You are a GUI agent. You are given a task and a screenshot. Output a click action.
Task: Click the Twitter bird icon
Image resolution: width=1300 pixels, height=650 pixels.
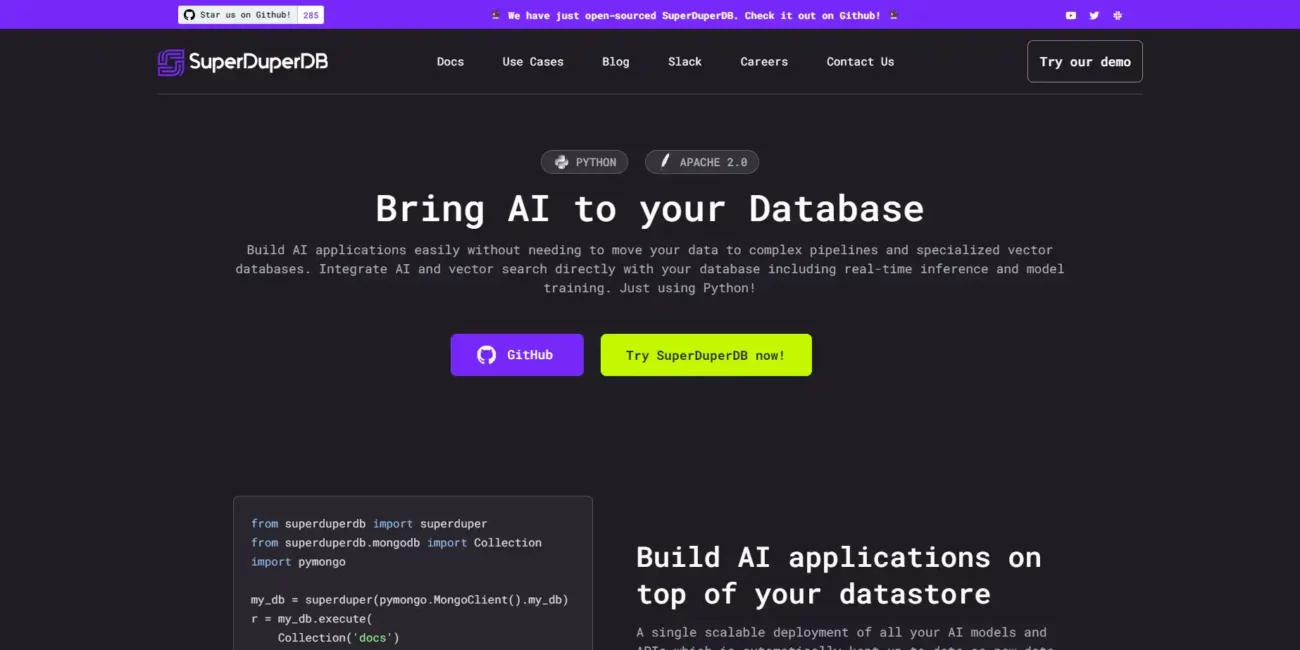1094,15
